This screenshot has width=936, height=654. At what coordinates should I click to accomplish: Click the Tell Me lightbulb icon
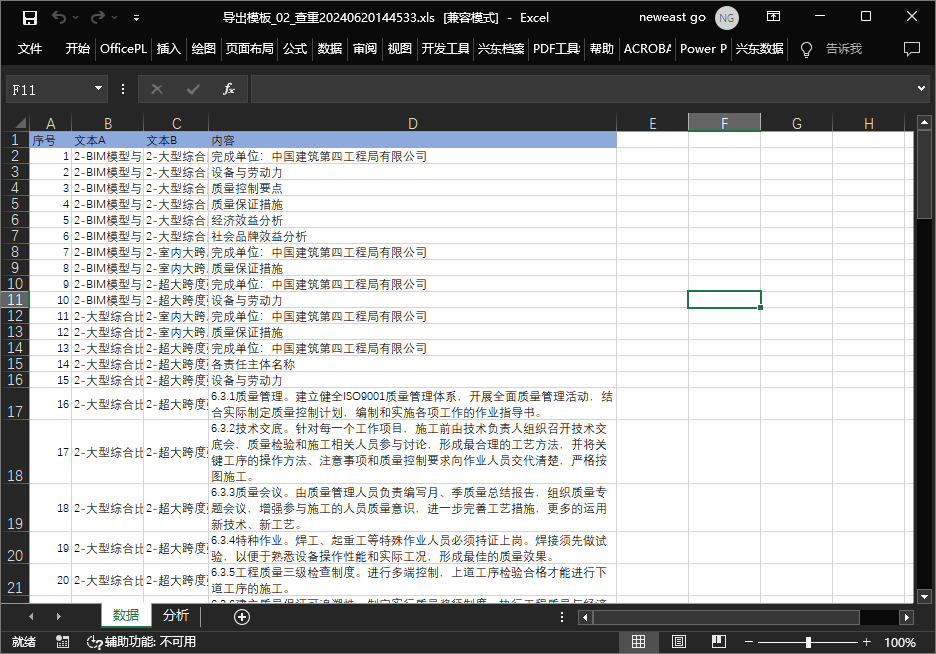click(806, 49)
